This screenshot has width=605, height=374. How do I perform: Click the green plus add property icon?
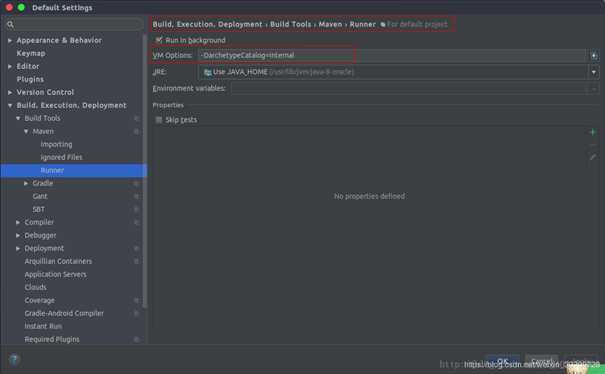click(593, 132)
